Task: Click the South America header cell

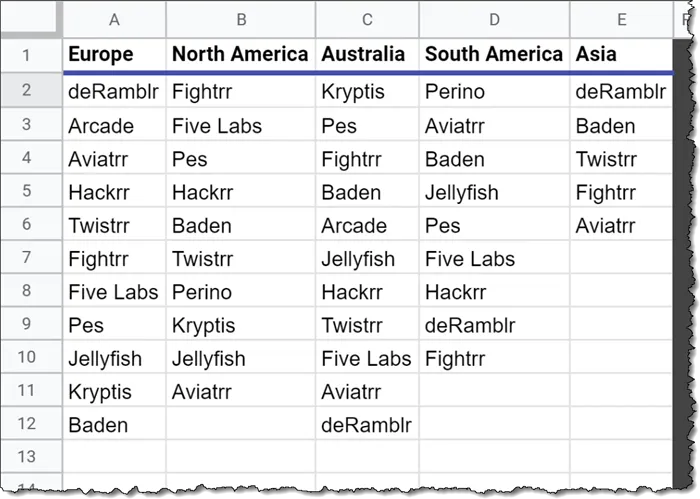Action: [494, 54]
